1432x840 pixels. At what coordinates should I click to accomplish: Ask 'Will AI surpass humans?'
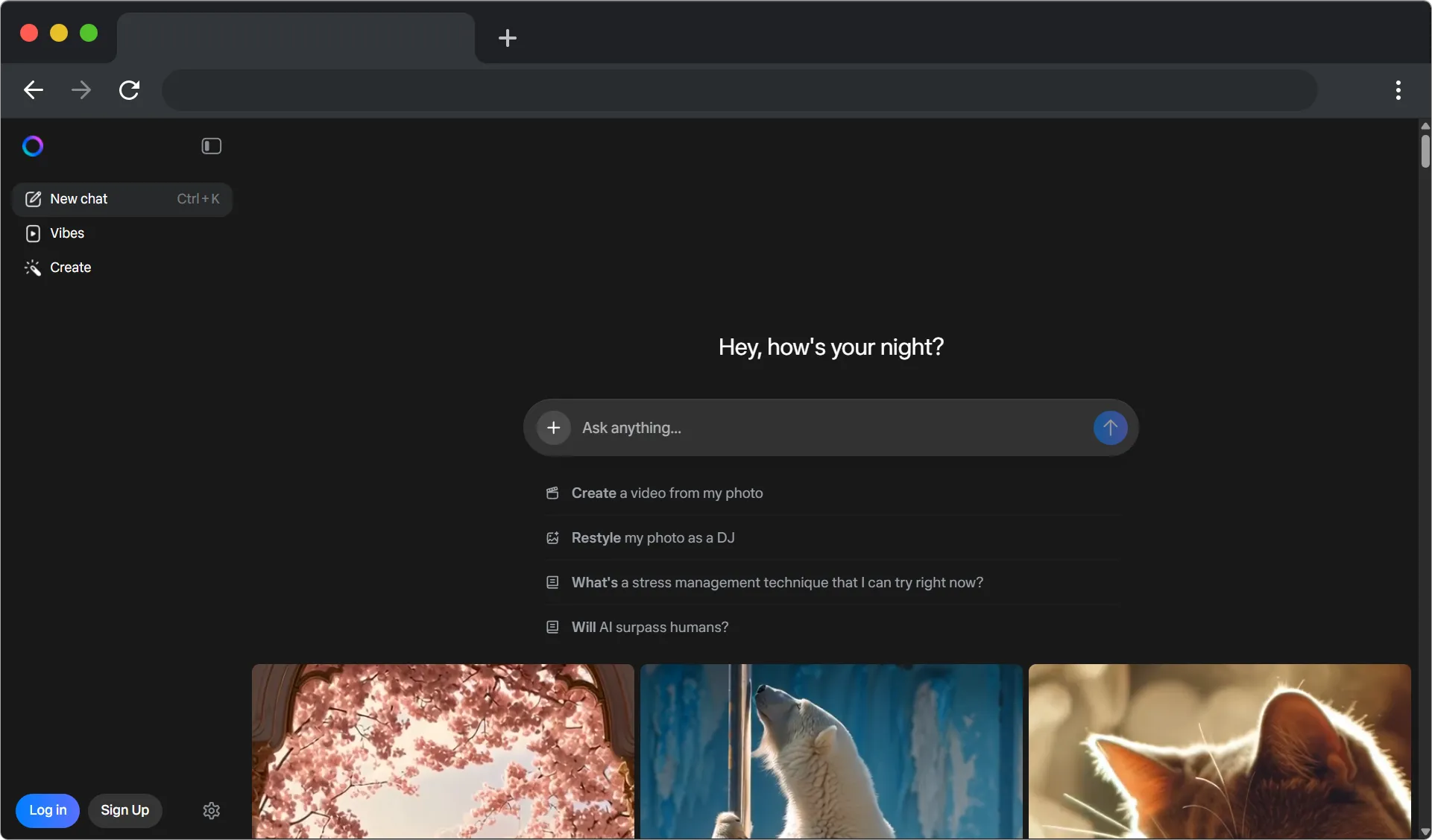649,627
